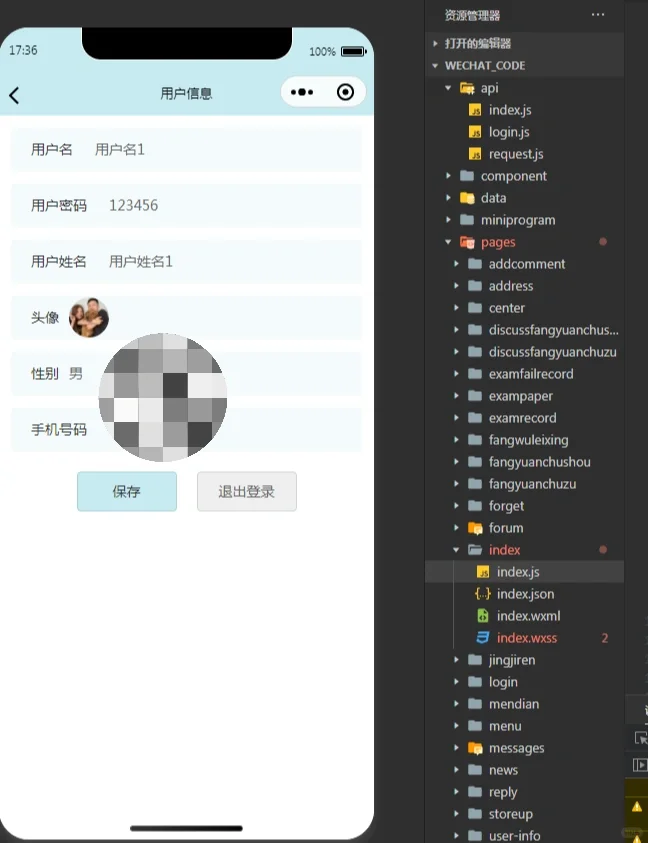Go back using the arrow in the 用户信息 header

(x=15, y=96)
